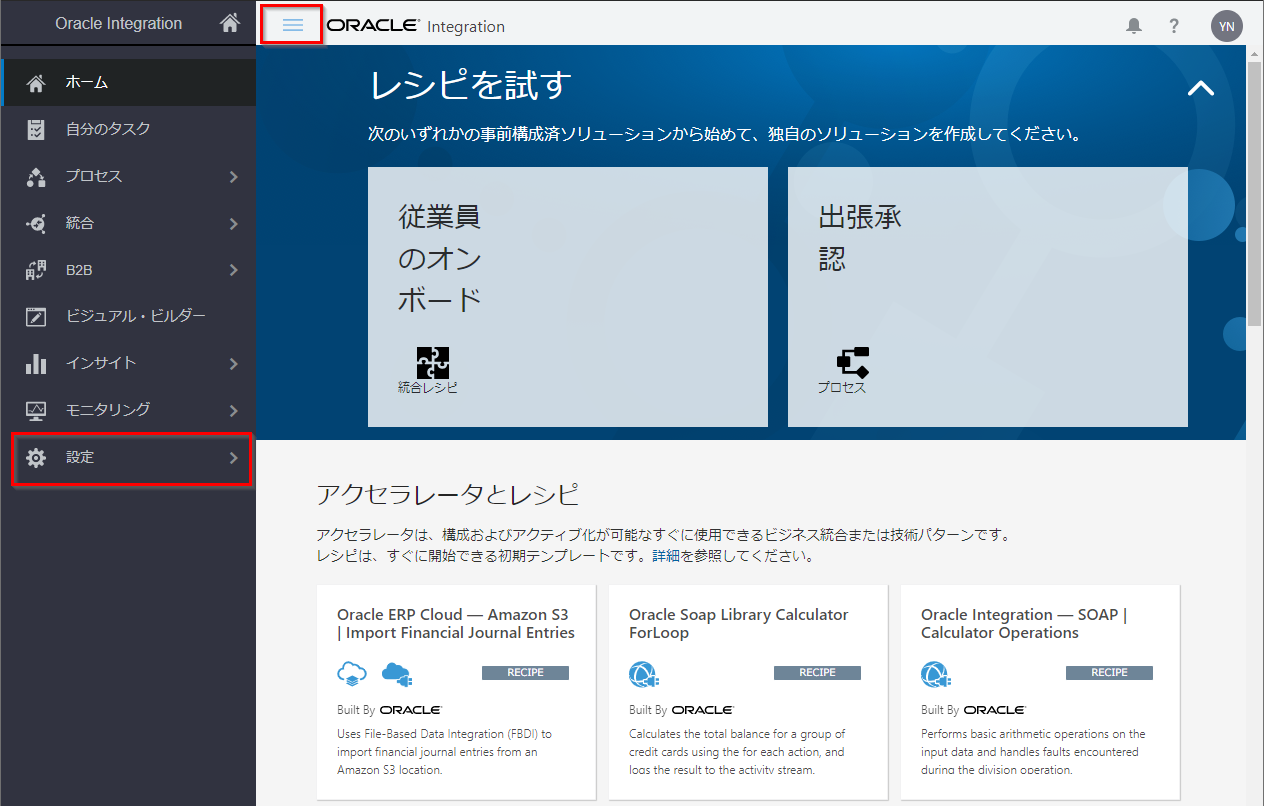Open the B2B navigation item
This screenshot has width=1264, height=806.
pos(79,270)
